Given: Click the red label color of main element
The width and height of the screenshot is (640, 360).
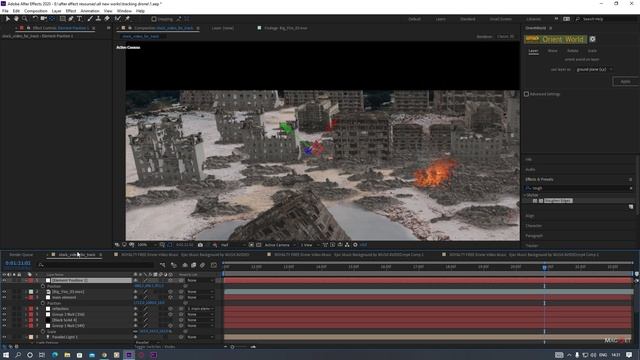Looking at the screenshot, I should (31, 298).
